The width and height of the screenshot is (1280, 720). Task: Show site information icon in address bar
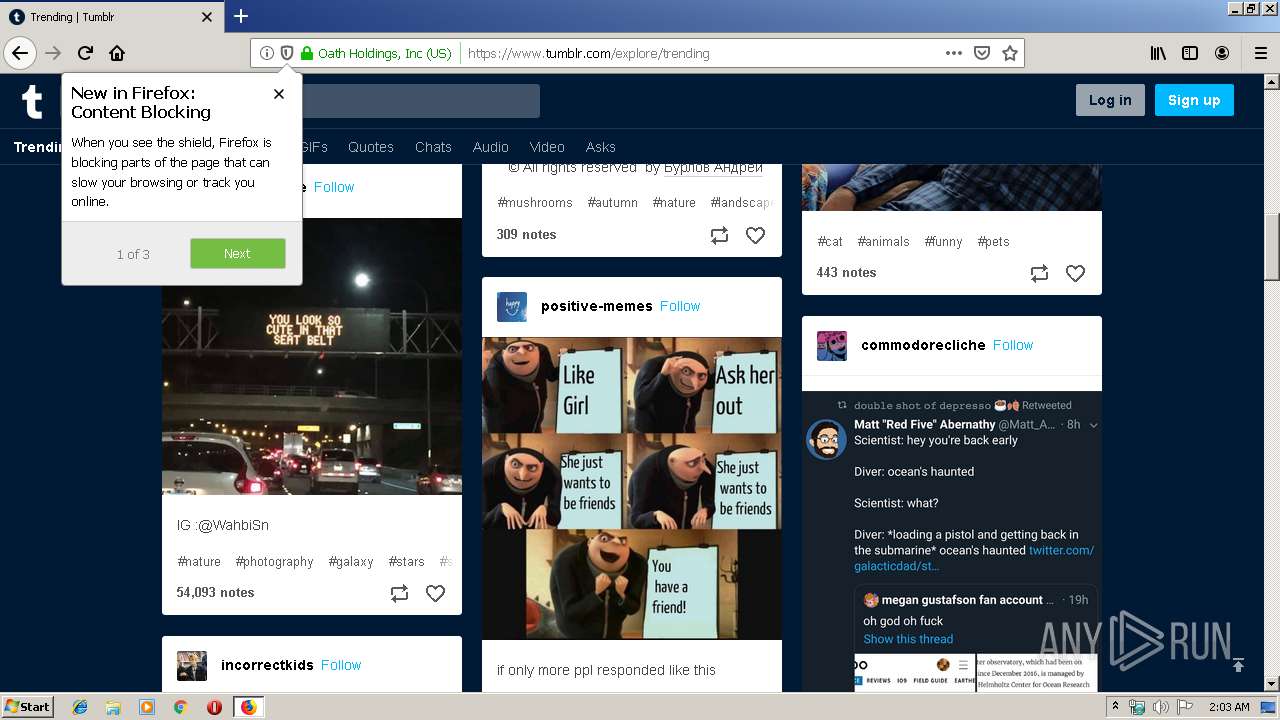pyautogui.click(x=267, y=53)
